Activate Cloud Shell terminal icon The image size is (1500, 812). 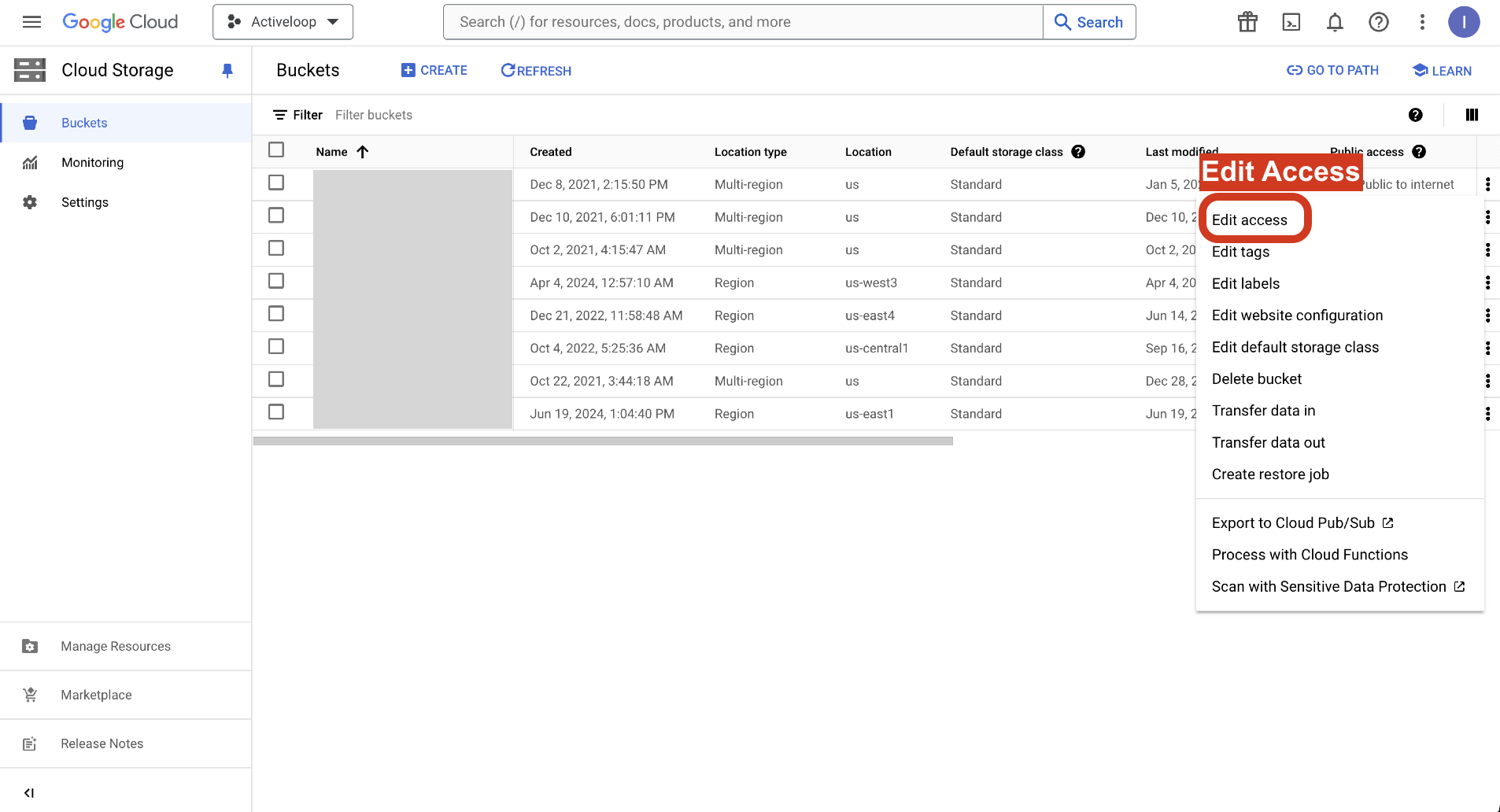click(1291, 22)
